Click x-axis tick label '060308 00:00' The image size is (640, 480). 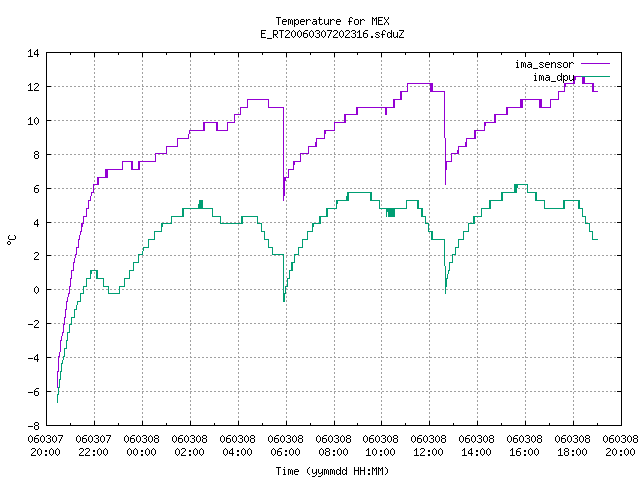click(141, 446)
